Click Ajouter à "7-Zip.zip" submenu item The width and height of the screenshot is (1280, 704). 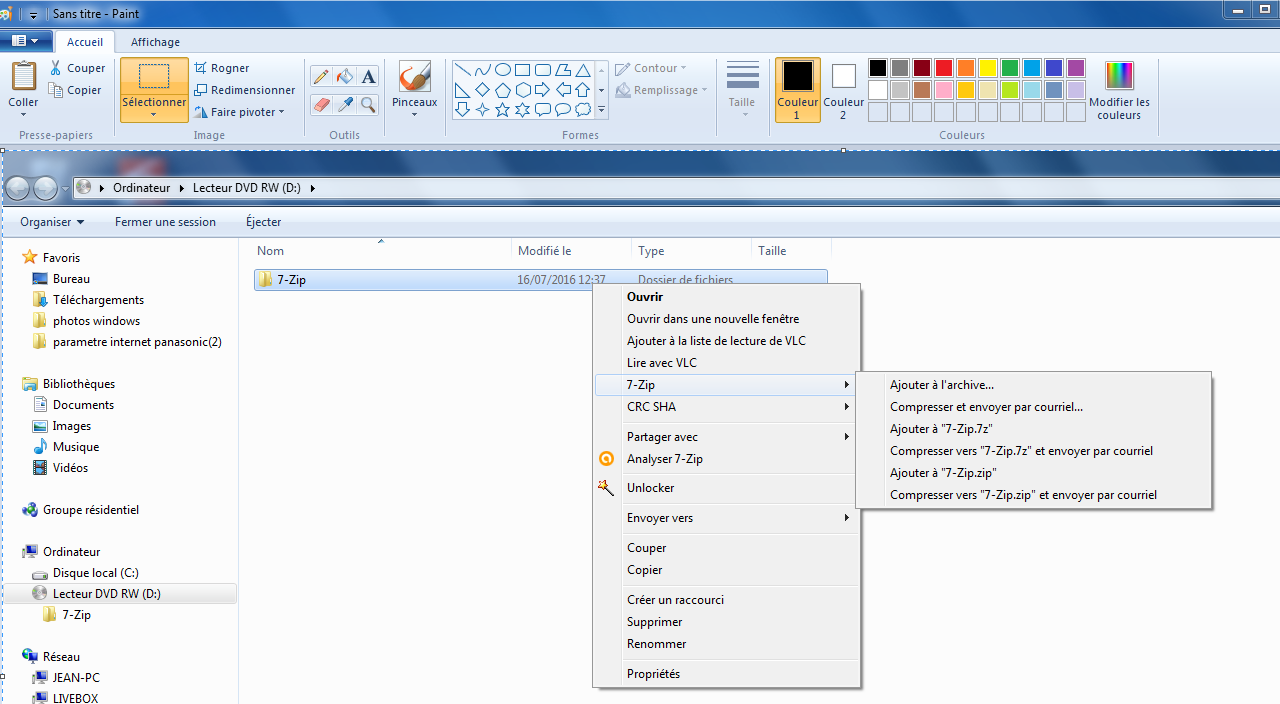[x=1033, y=473]
